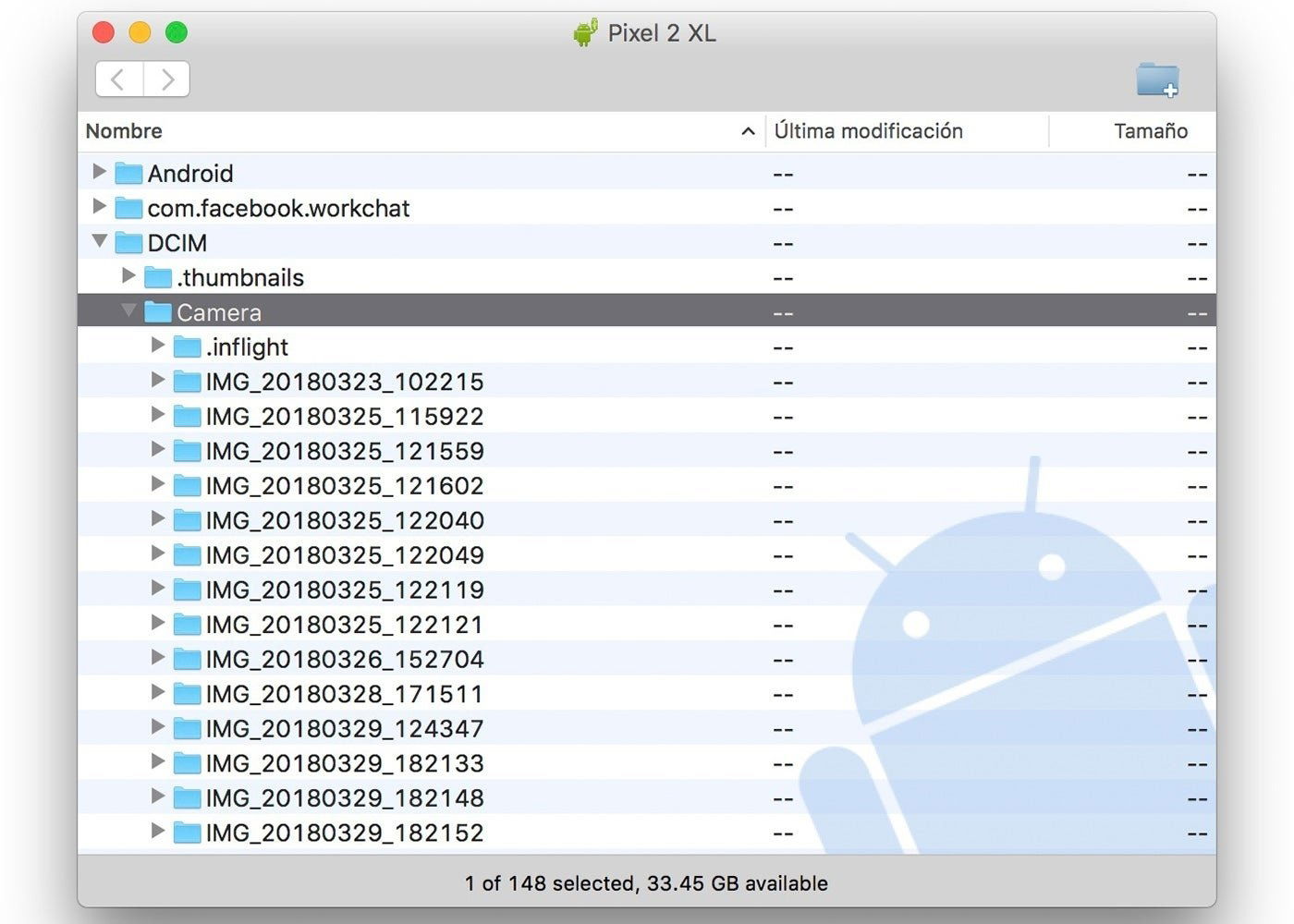
Task: Select the Android folder icon
Action: coord(128,173)
